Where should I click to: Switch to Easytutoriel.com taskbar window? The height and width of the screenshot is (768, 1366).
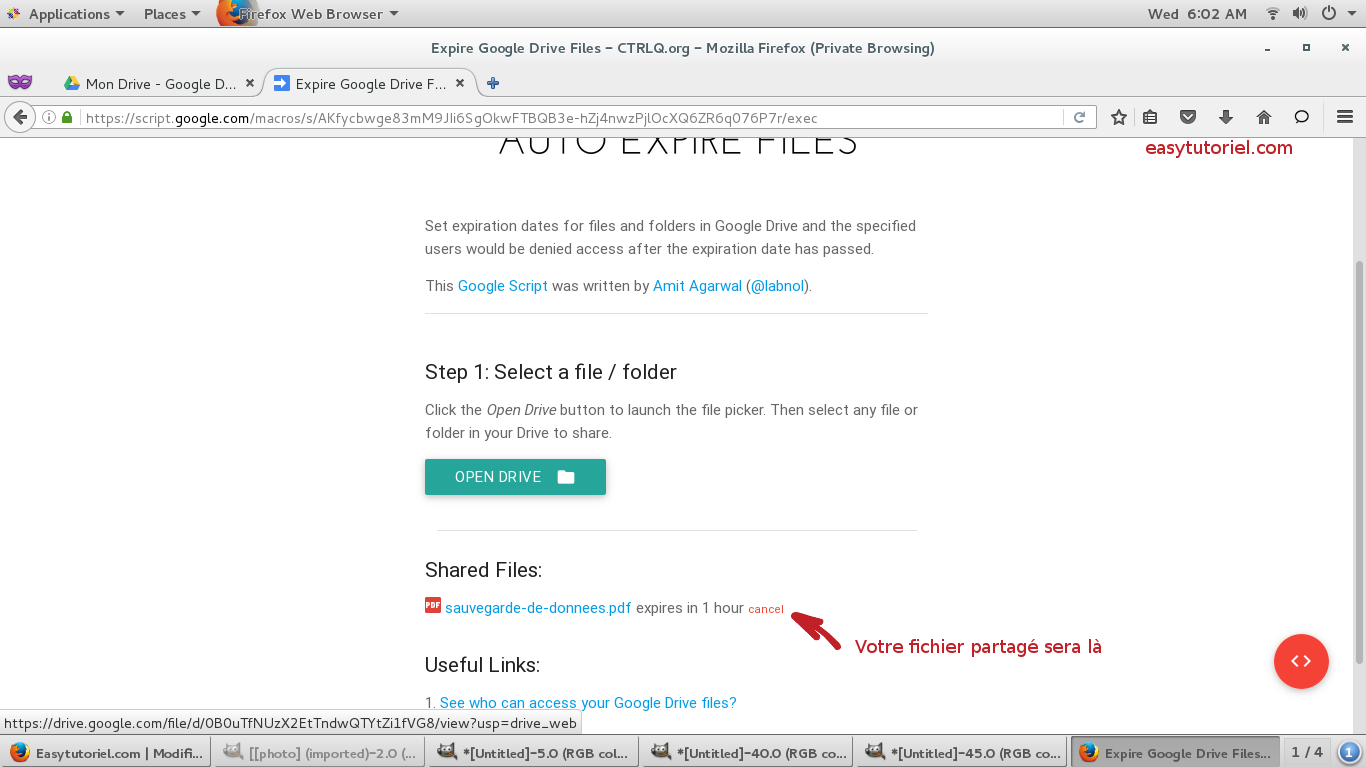[x=107, y=753]
